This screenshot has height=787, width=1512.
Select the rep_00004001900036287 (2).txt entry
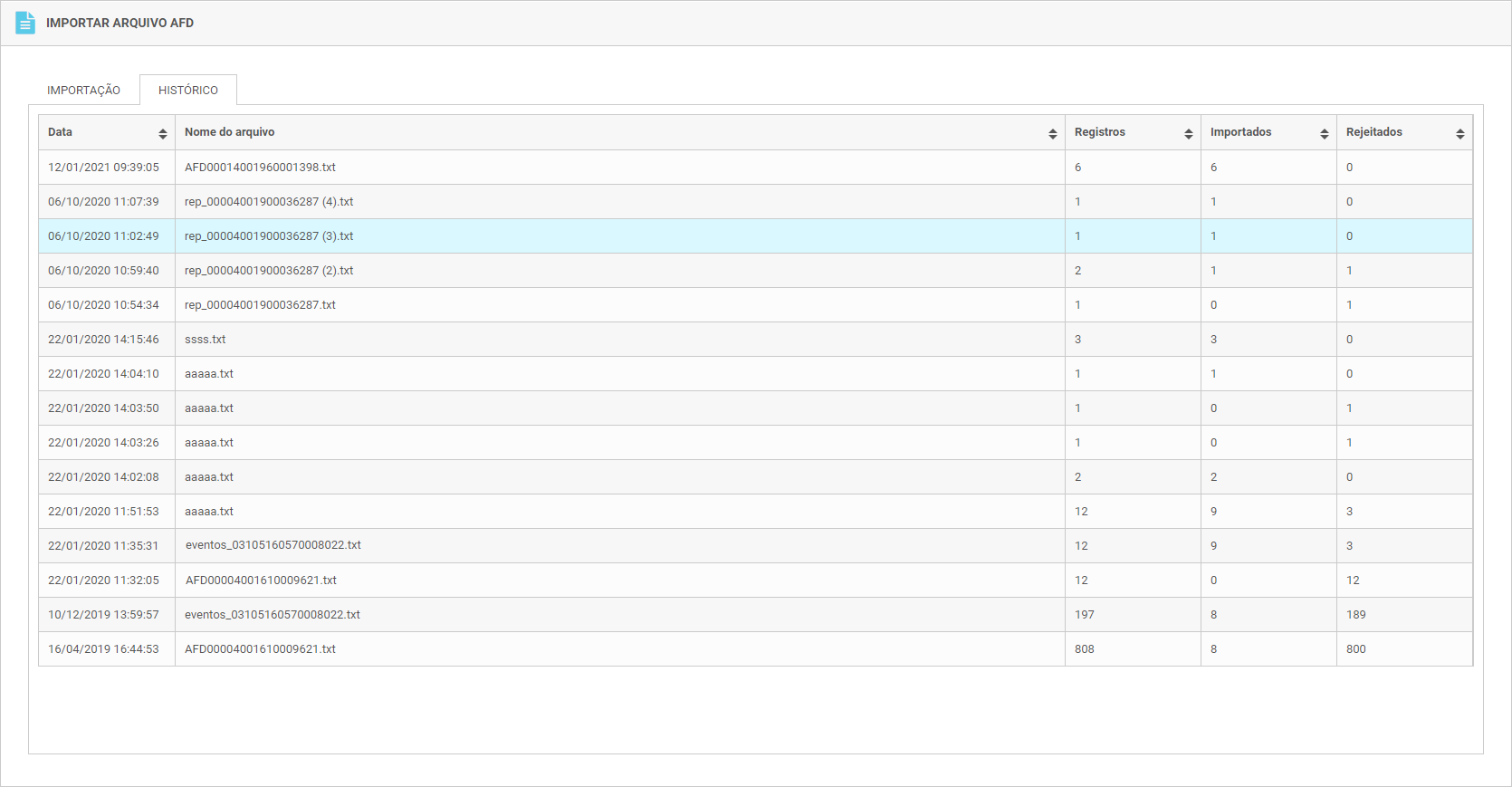pyautogui.click(x=269, y=271)
